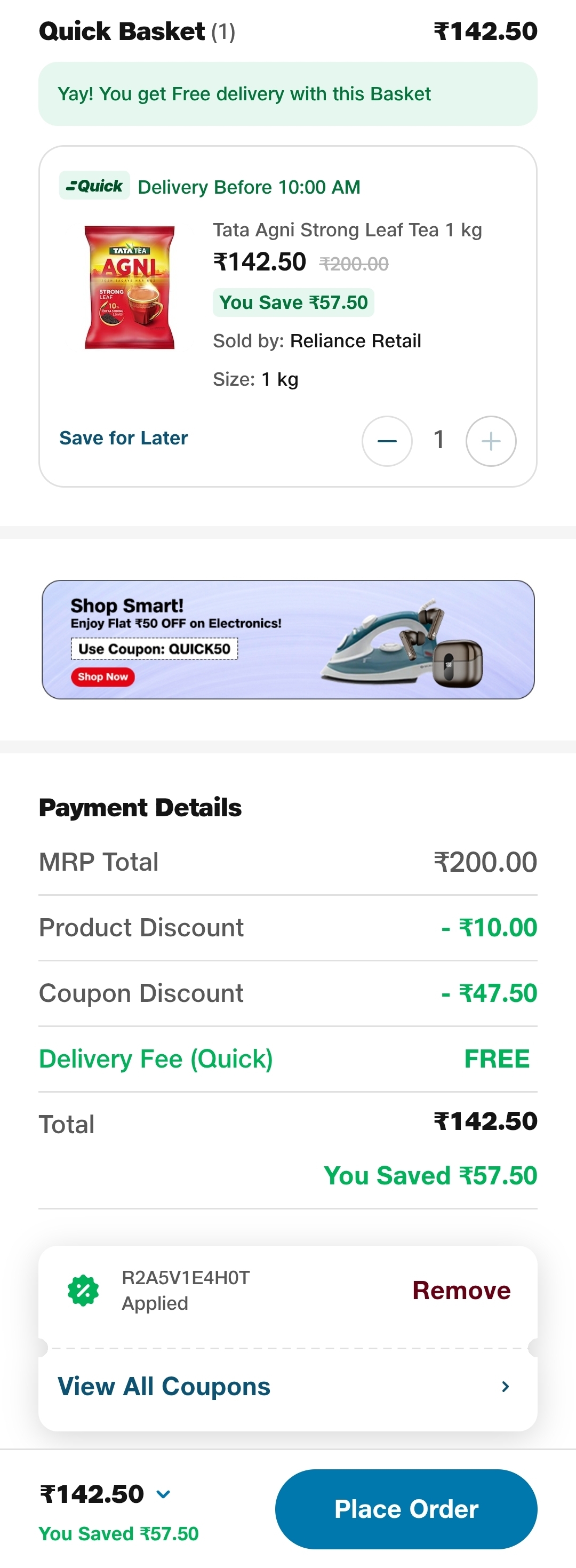This screenshot has width=576, height=1568.
Task: Open Tata Agni tea product image
Action: (130, 288)
